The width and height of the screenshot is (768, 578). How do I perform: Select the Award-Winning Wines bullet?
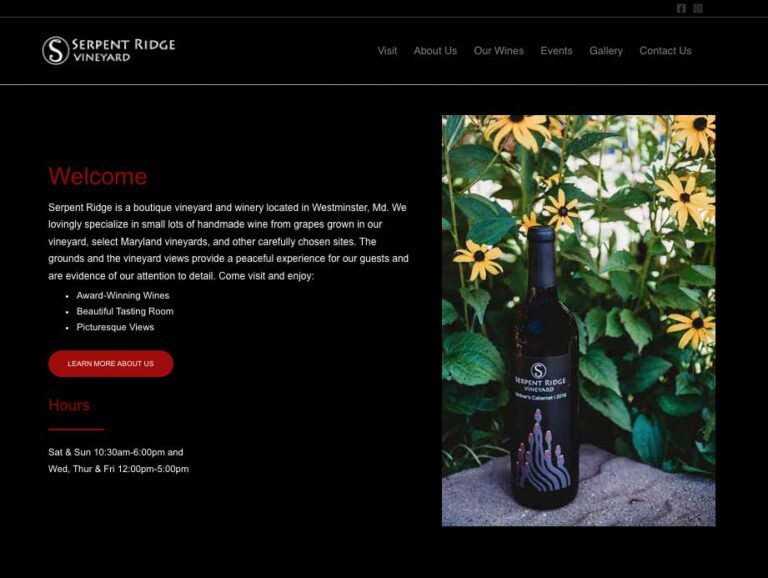pyautogui.click(x=122, y=295)
